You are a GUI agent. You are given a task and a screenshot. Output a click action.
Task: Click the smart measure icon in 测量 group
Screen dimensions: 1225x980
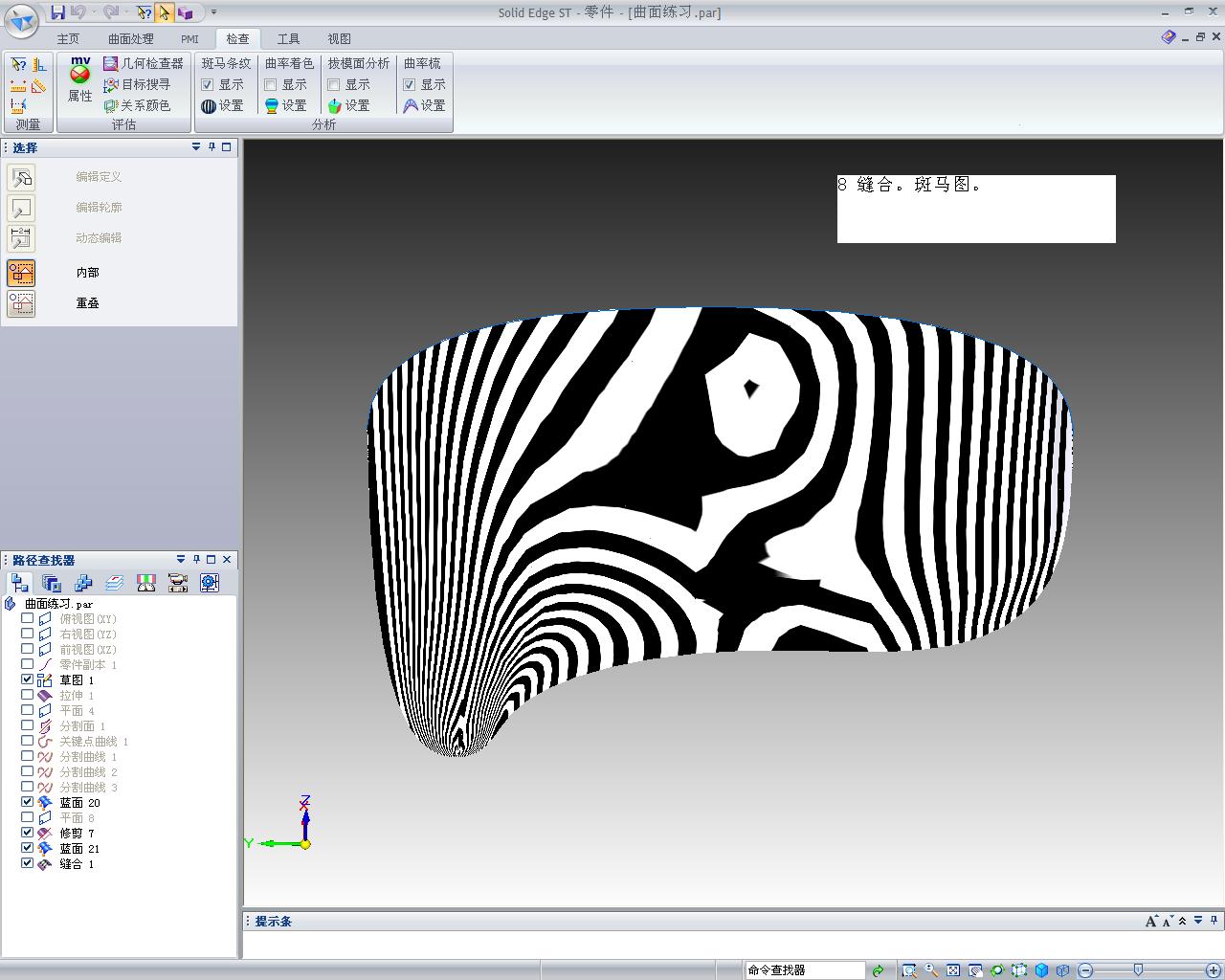coord(18,64)
